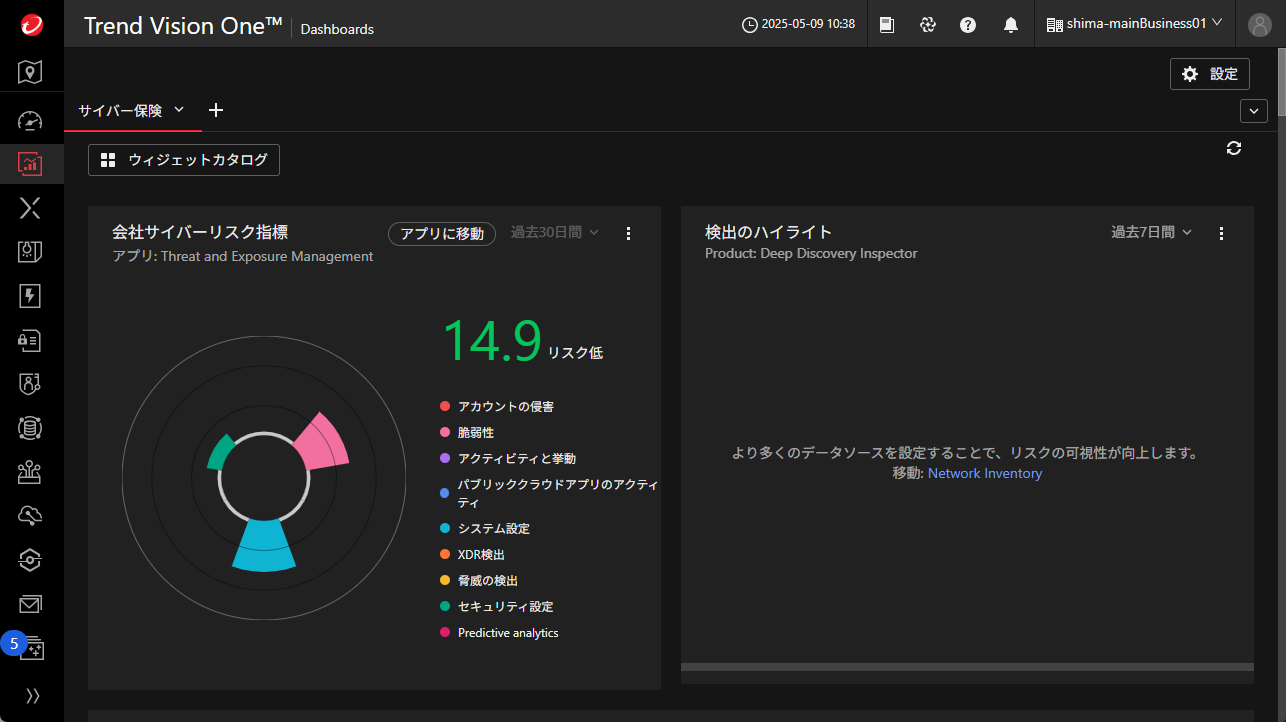Open the notifications bell
Viewport: 1286px width, 722px height.
1011,24
